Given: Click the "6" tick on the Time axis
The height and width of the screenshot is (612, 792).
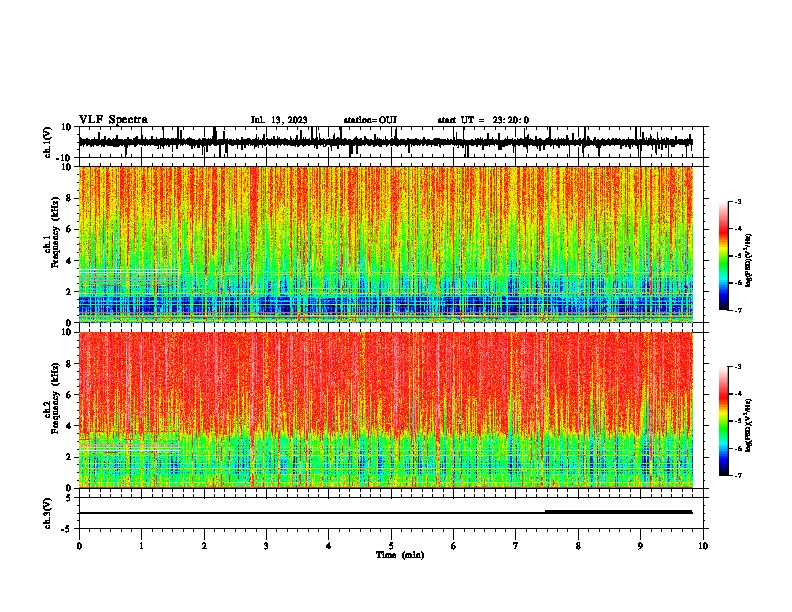Looking at the screenshot, I should pos(454,546).
